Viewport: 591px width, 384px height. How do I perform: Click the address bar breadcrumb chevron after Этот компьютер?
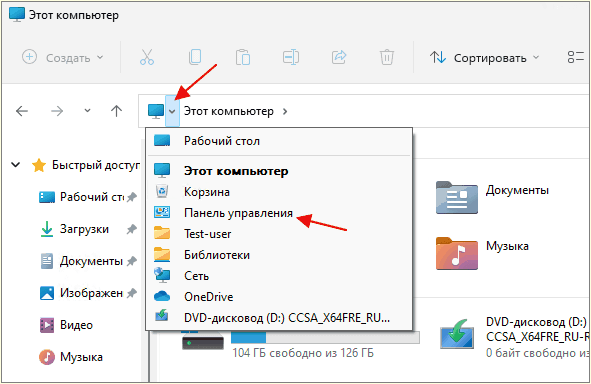[285, 111]
